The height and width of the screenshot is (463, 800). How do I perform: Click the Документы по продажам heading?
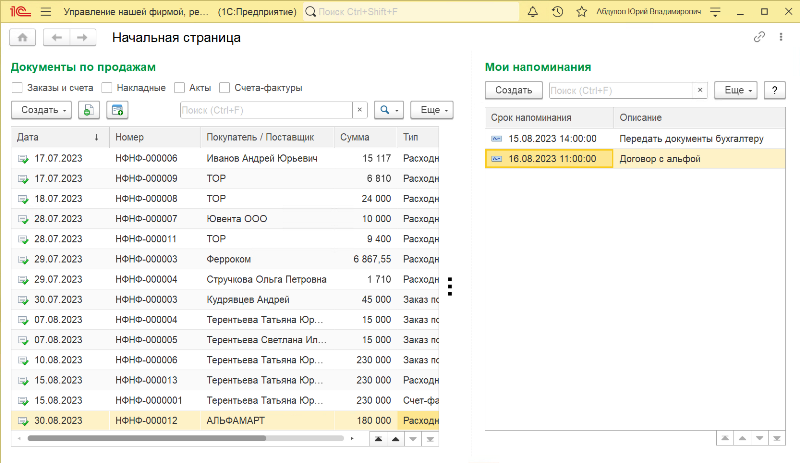tap(83, 67)
